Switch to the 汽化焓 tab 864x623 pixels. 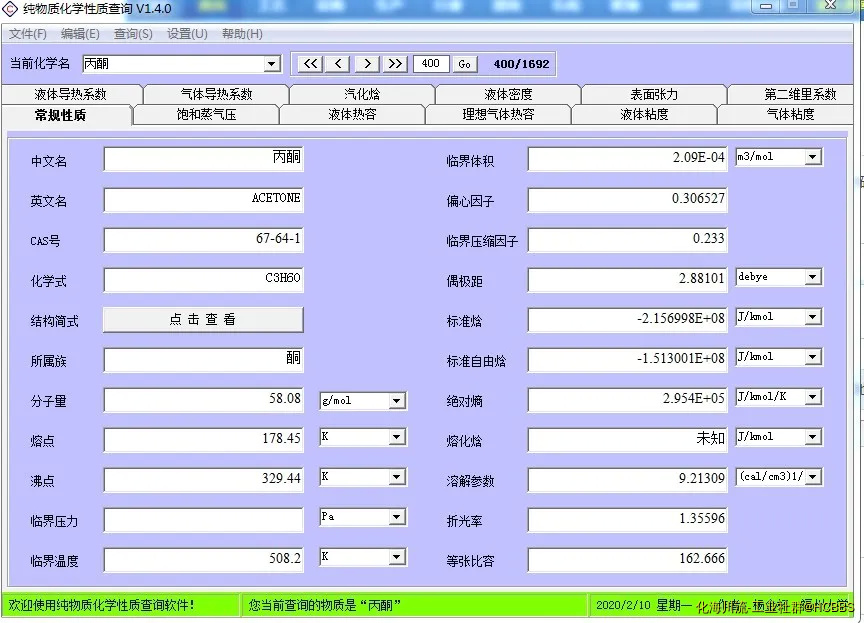pos(362,94)
